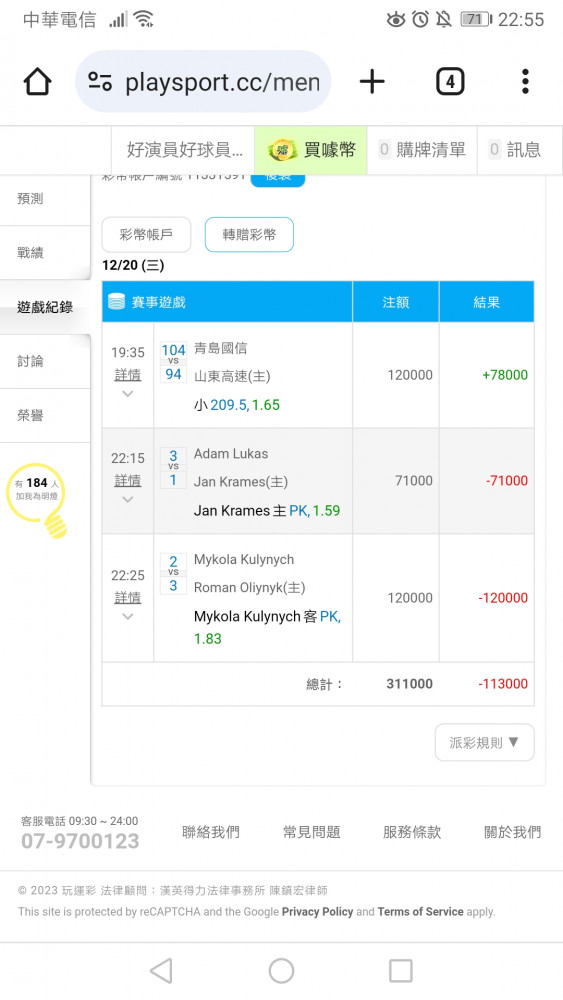Click the -71000 result value

[x=507, y=481]
